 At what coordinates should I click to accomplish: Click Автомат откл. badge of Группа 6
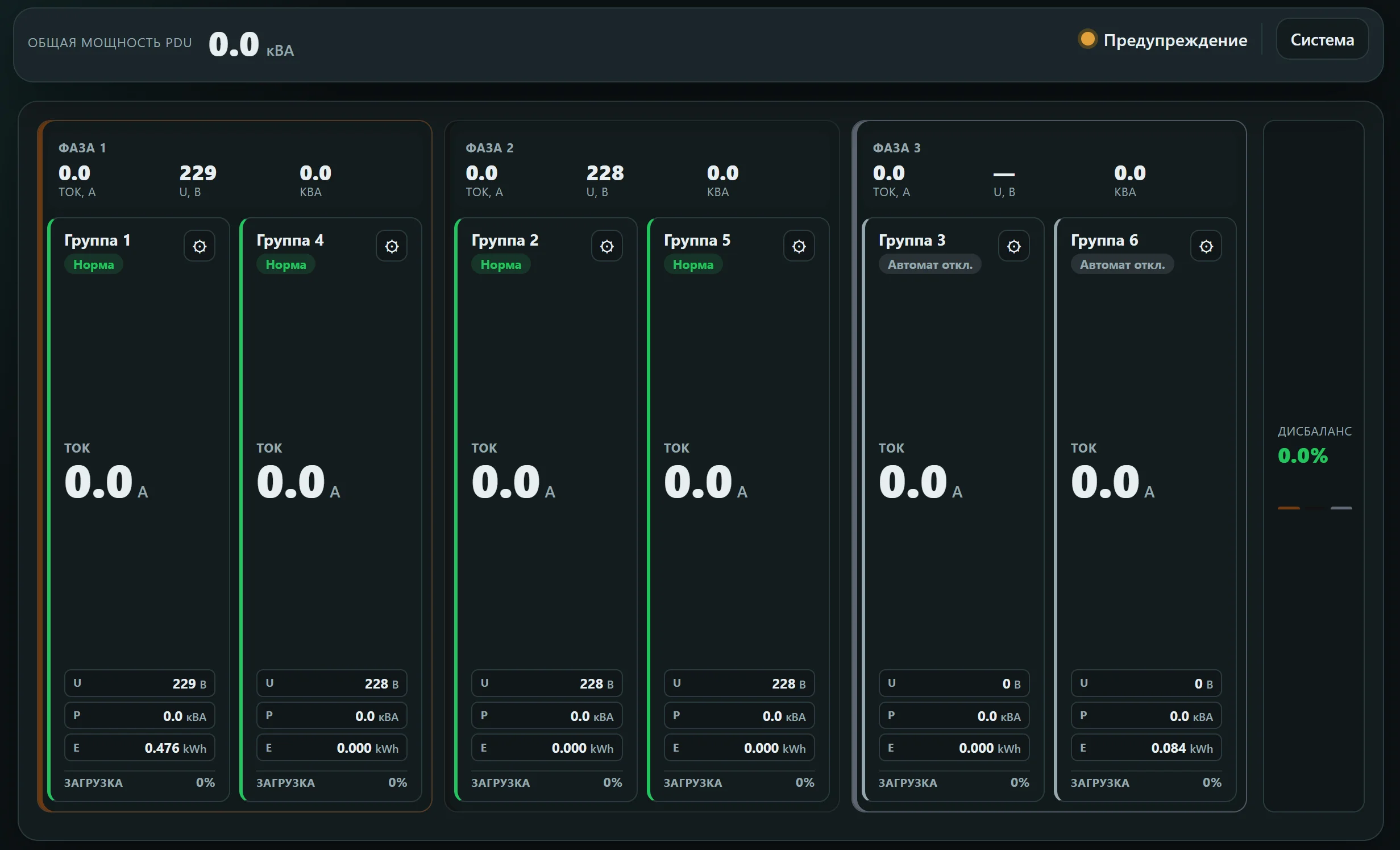coord(1122,264)
